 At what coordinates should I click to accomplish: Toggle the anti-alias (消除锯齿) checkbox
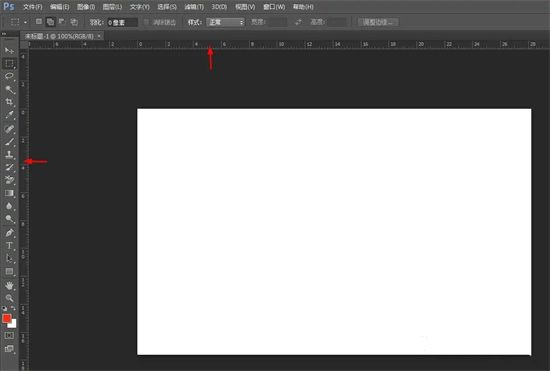[146, 22]
